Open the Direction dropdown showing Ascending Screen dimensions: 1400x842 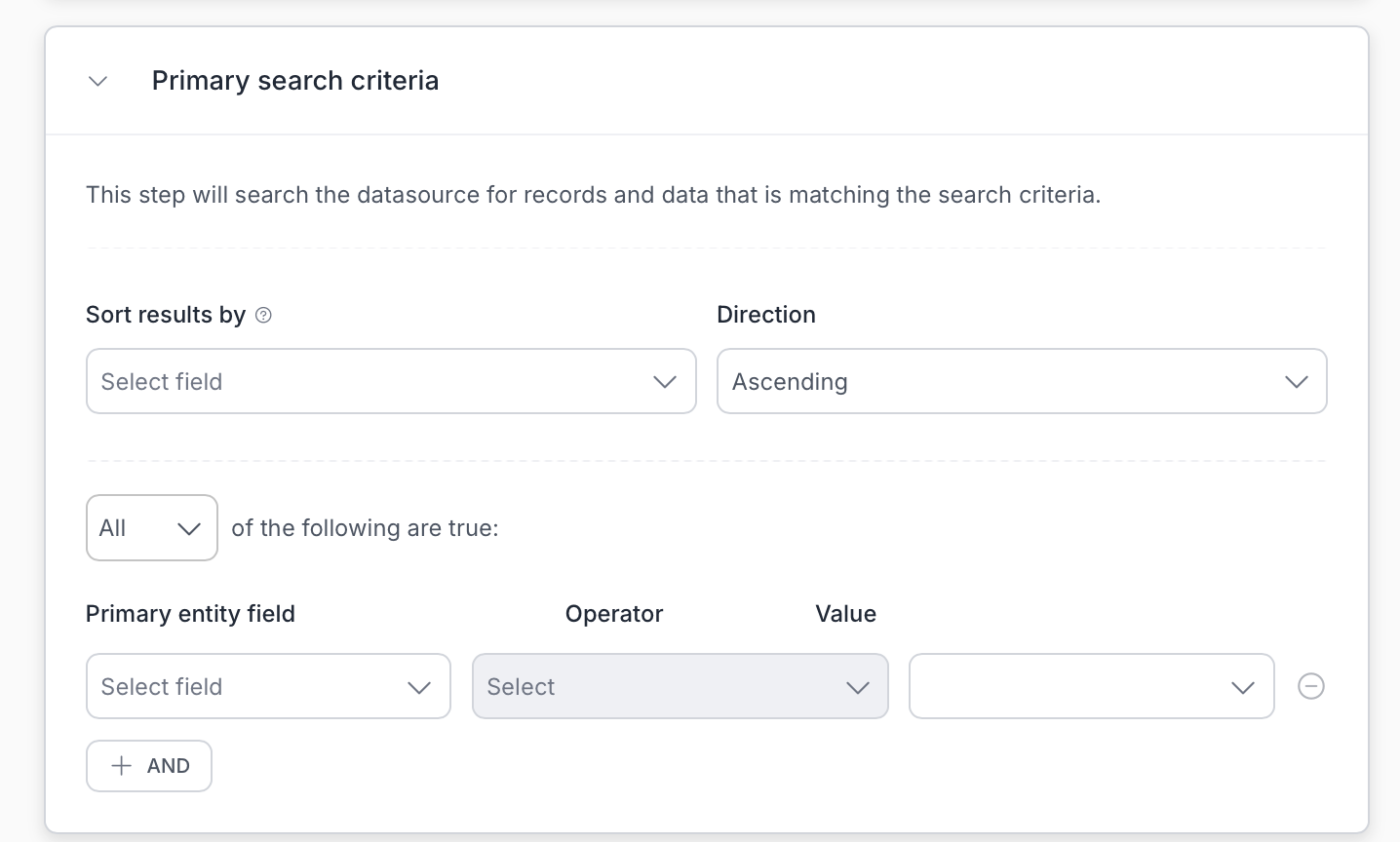click(1004, 382)
